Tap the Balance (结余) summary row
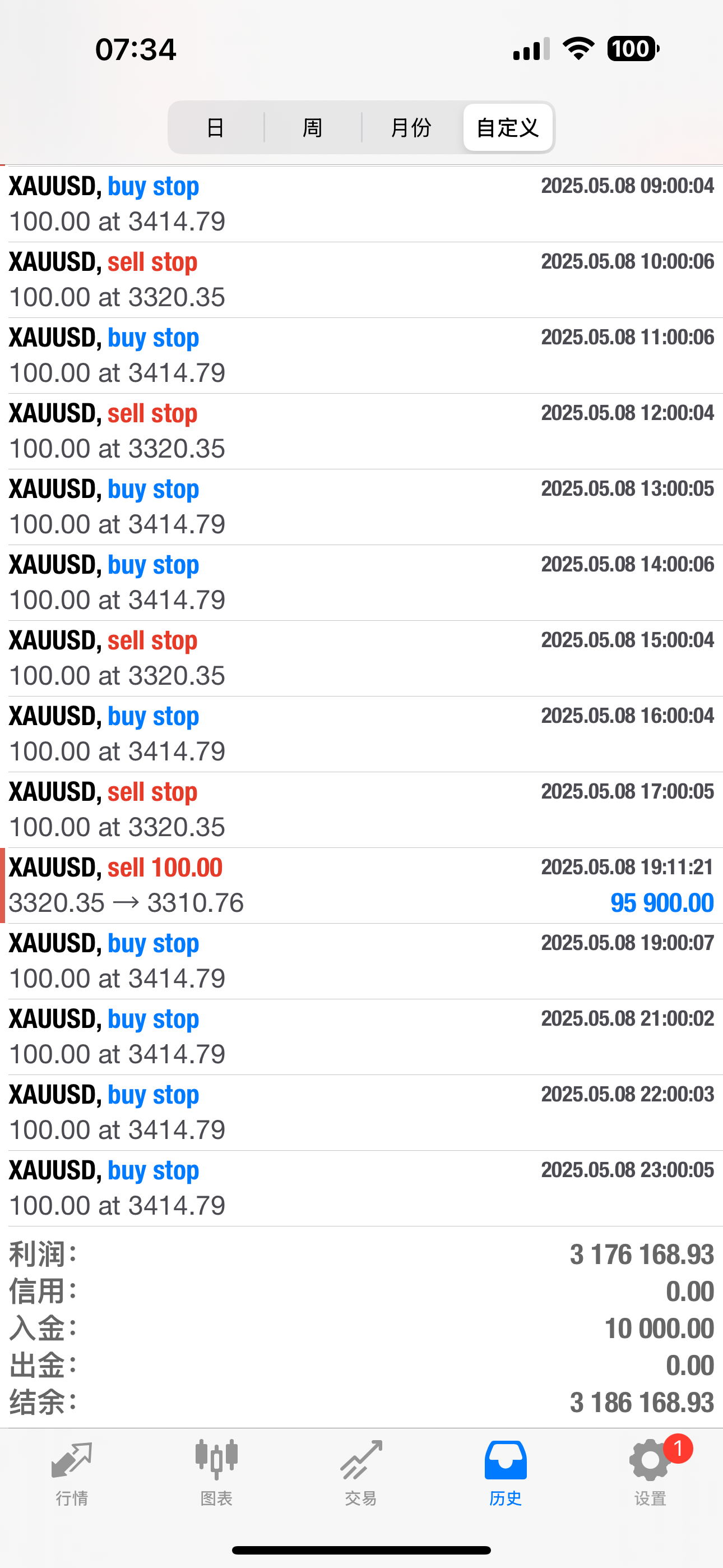The height and width of the screenshot is (1568, 723). tap(361, 1402)
